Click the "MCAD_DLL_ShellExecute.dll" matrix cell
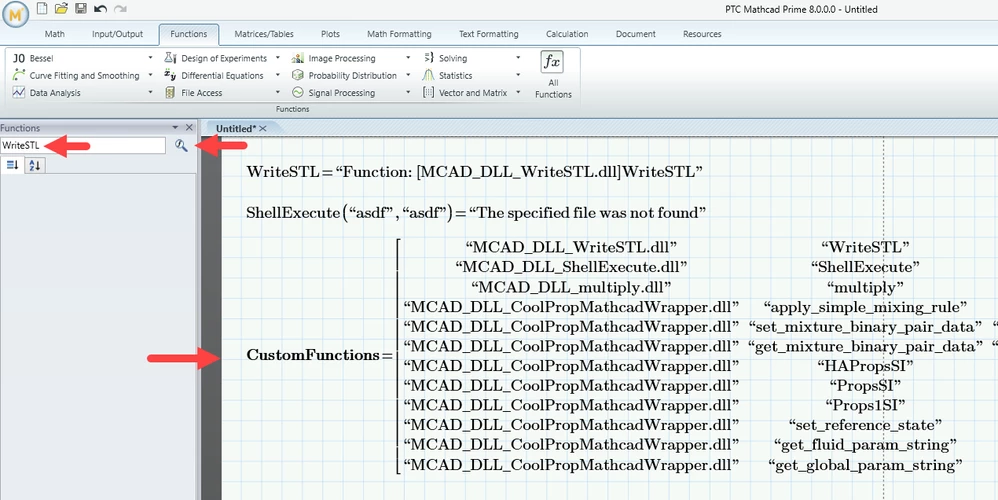 (x=571, y=267)
